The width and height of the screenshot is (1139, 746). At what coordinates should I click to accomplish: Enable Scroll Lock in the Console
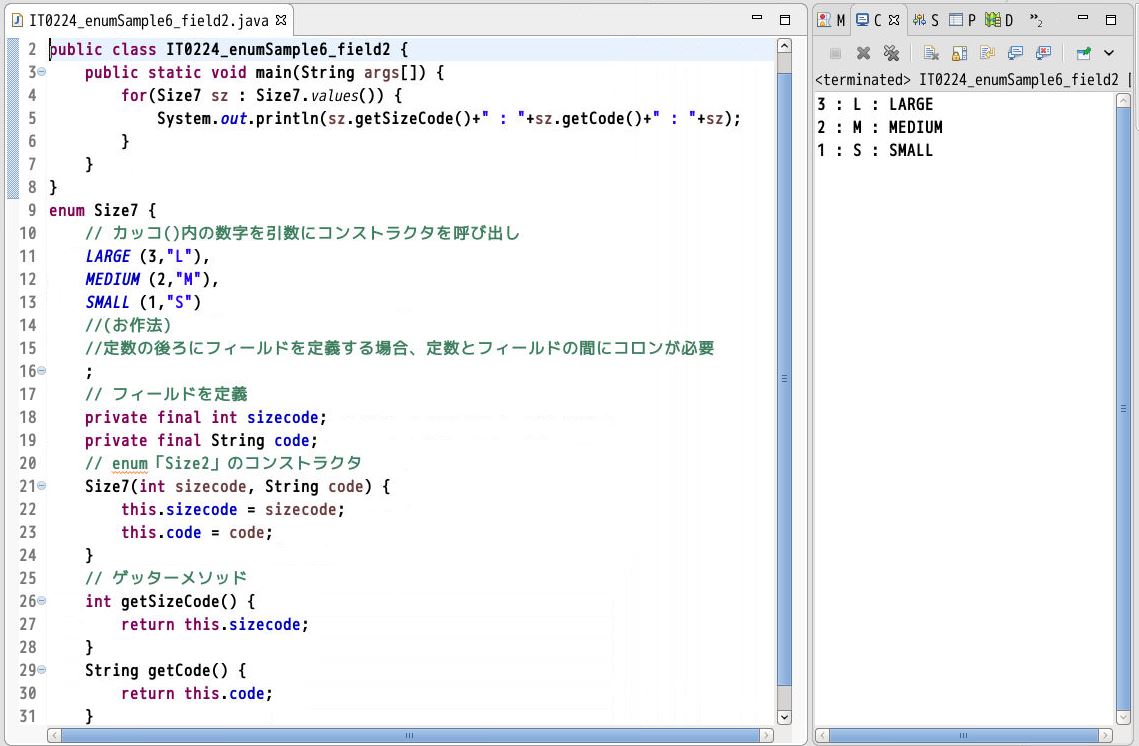pyautogui.click(x=957, y=52)
